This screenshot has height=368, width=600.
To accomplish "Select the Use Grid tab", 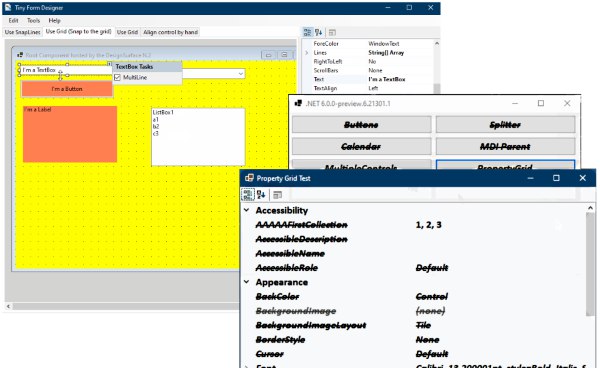I will 127,32.
